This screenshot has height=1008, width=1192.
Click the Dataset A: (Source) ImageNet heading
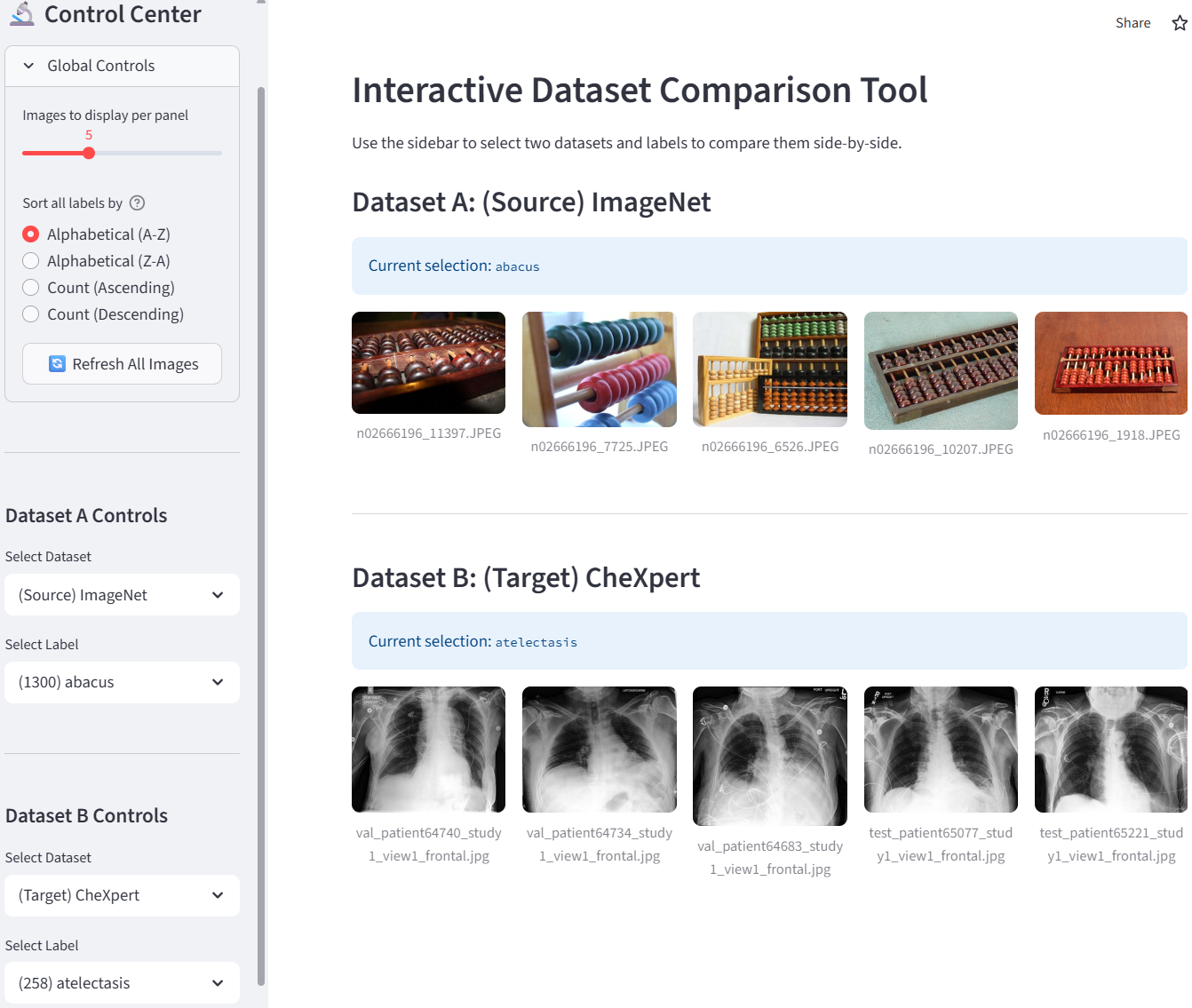coord(531,202)
